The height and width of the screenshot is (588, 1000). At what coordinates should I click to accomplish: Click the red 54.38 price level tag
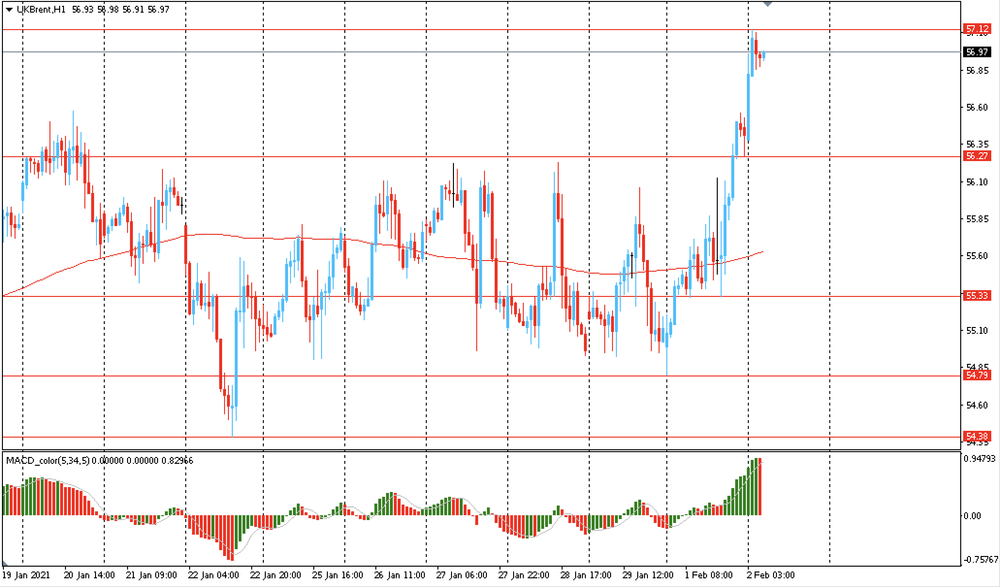click(976, 437)
